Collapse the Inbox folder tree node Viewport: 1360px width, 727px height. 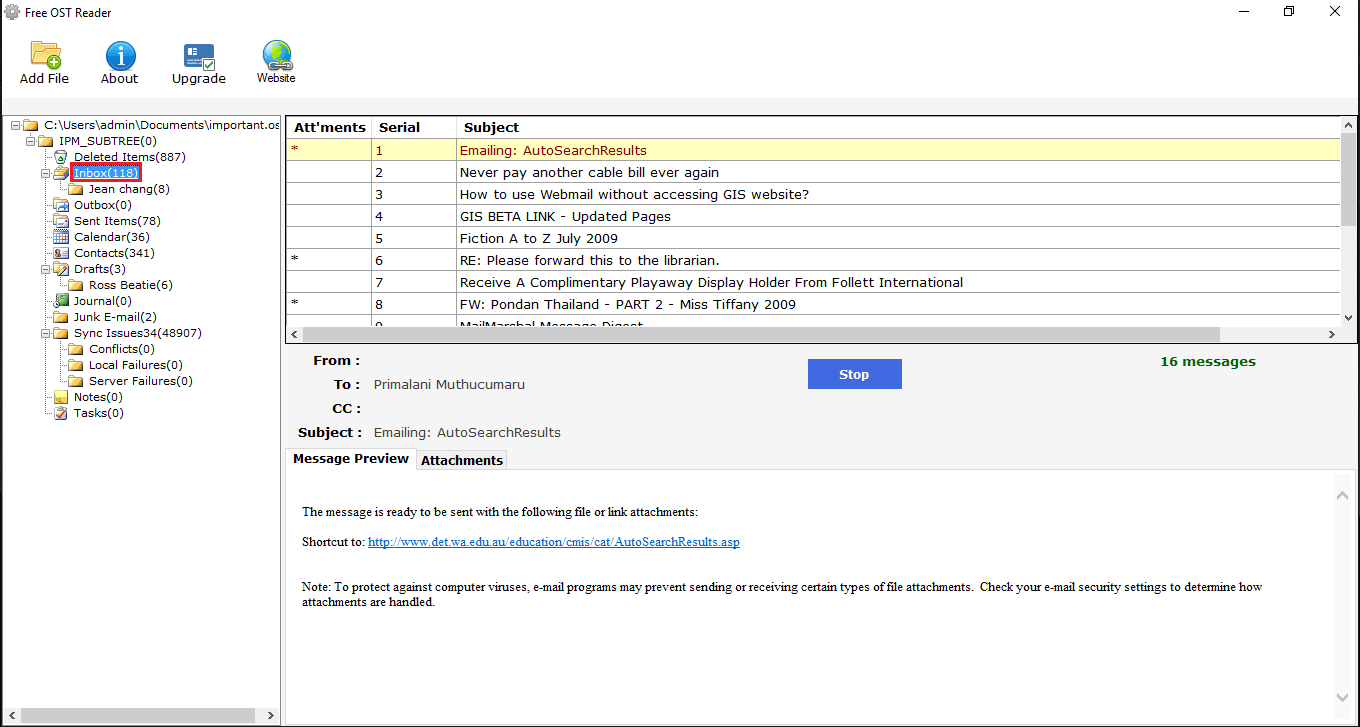(45, 173)
